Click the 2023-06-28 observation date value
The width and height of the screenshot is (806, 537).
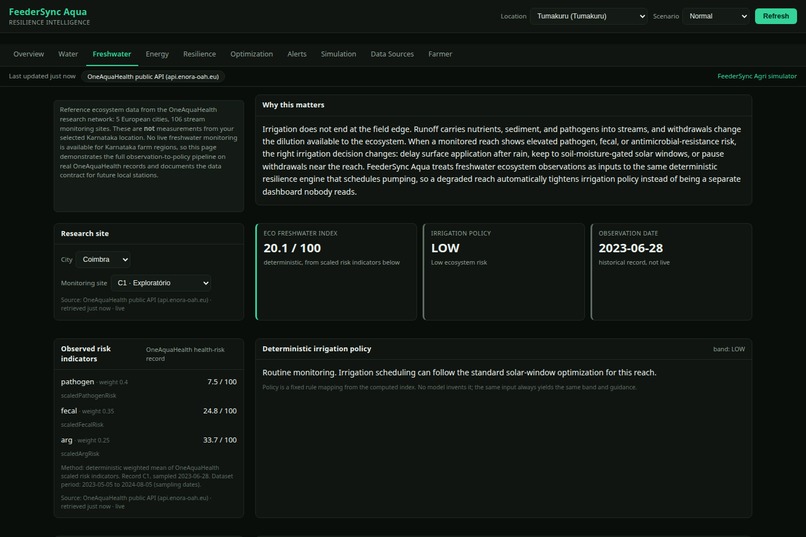click(631, 248)
